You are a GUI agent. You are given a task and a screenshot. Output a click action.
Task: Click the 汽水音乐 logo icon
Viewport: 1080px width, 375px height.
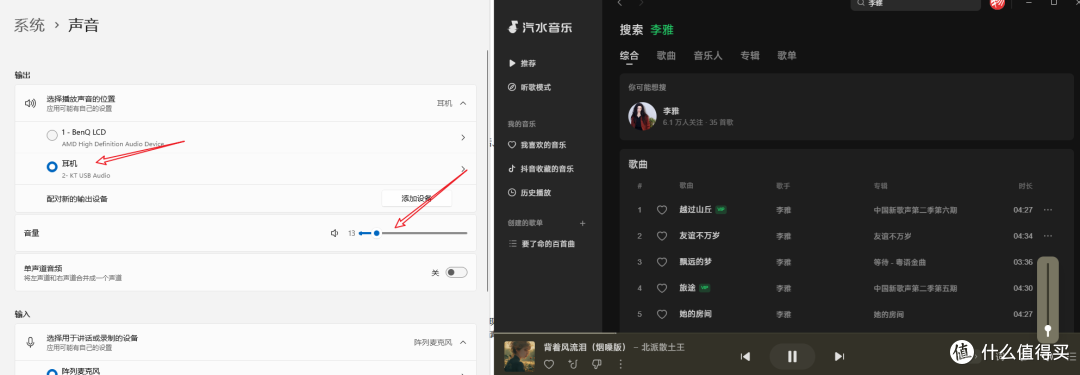[x=512, y=27]
